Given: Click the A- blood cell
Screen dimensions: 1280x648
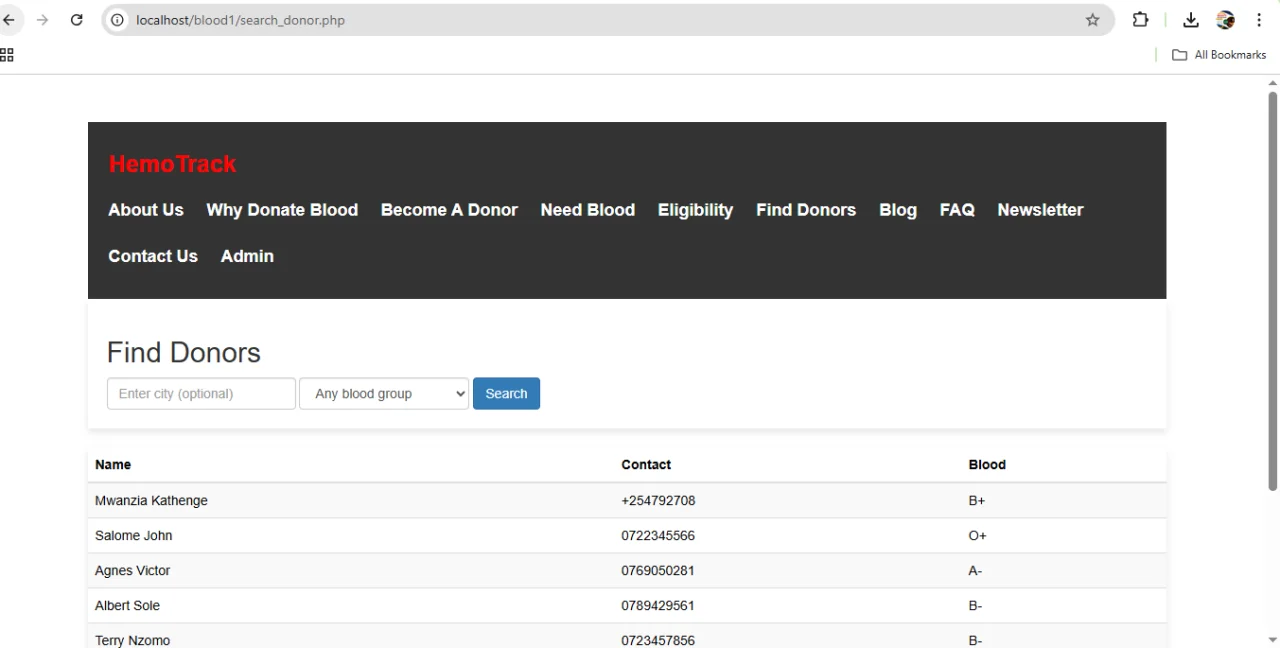Looking at the screenshot, I should pyautogui.click(x=976, y=570).
